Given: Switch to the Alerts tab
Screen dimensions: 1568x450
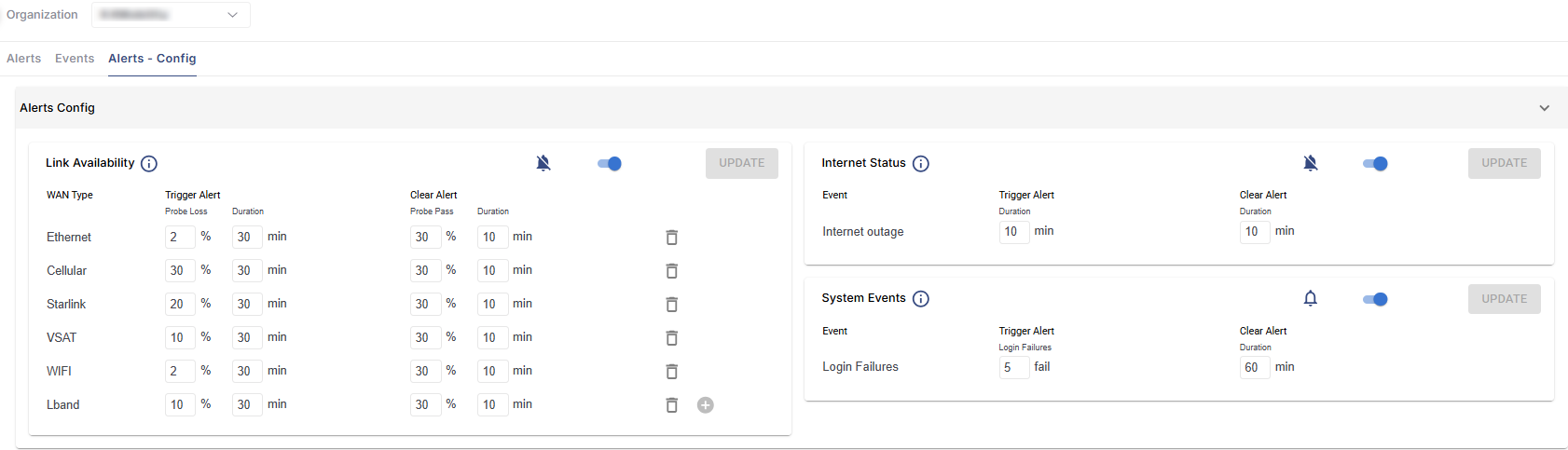Looking at the screenshot, I should [24, 59].
